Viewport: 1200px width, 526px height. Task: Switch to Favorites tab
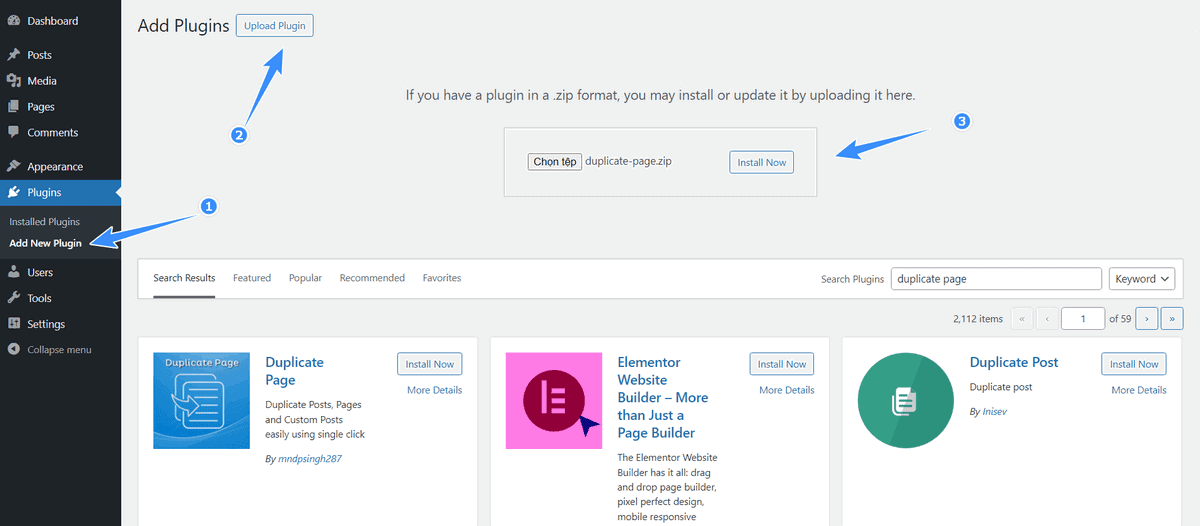[442, 278]
